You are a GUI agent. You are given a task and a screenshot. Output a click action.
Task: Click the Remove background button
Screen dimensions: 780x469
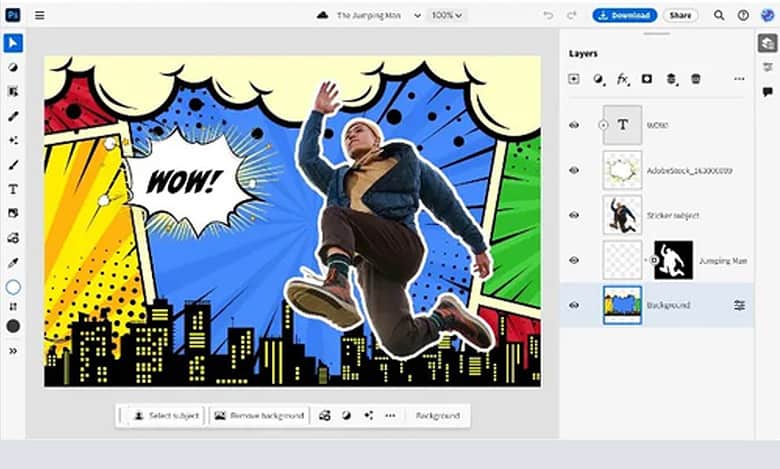tap(259, 415)
